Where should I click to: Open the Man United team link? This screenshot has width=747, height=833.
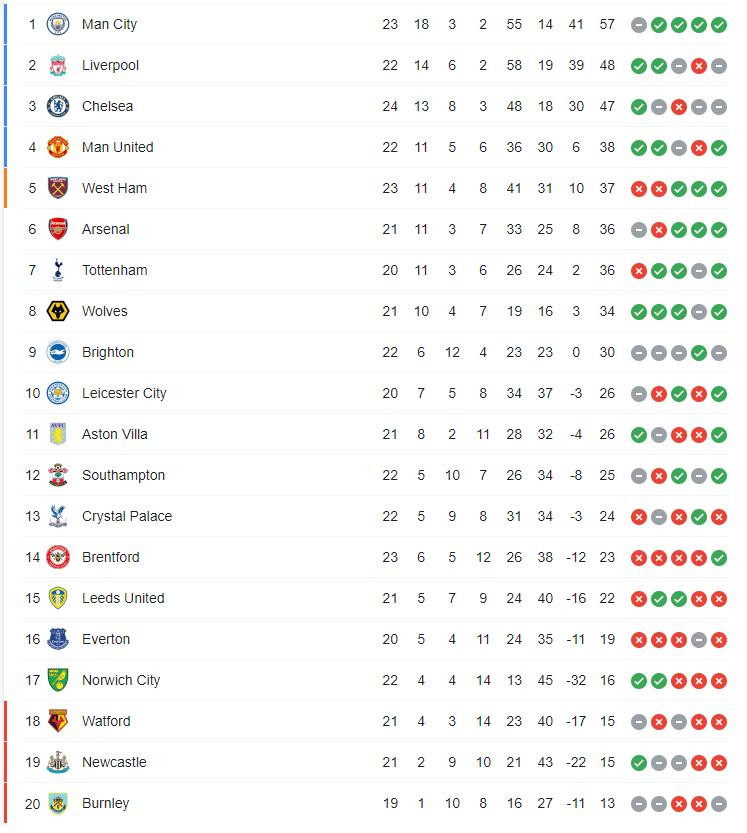[x=117, y=147]
